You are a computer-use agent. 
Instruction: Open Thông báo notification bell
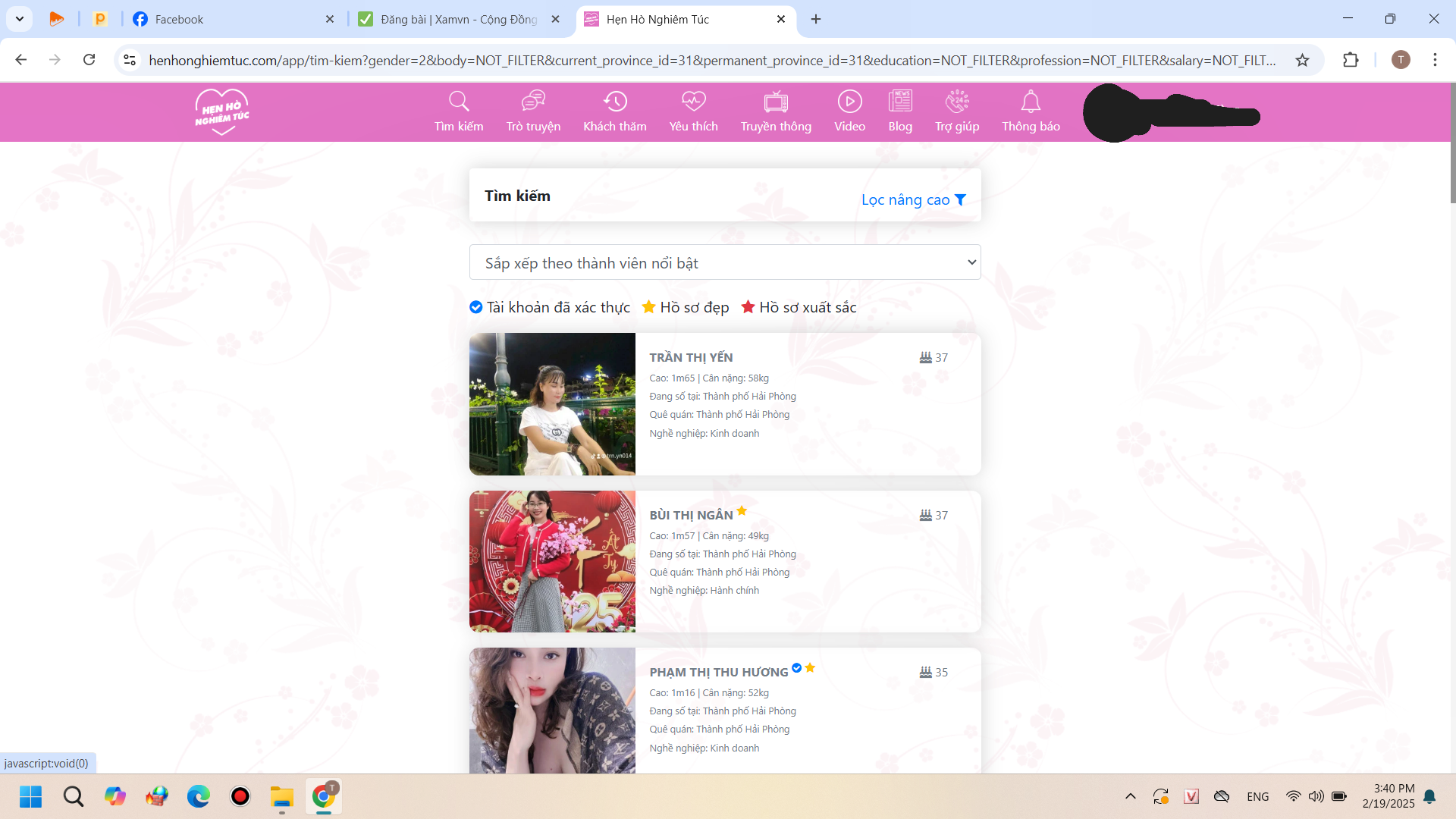(x=1031, y=102)
